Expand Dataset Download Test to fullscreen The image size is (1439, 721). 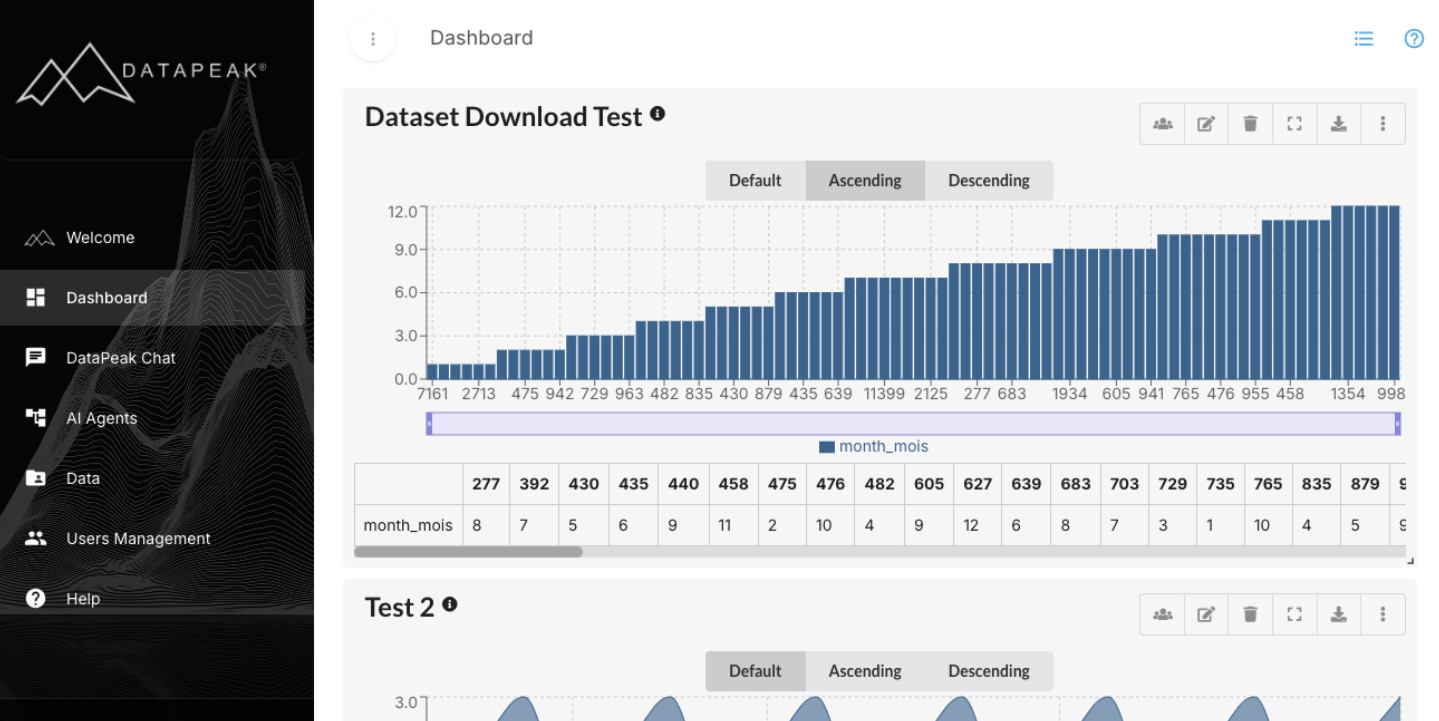click(1294, 123)
